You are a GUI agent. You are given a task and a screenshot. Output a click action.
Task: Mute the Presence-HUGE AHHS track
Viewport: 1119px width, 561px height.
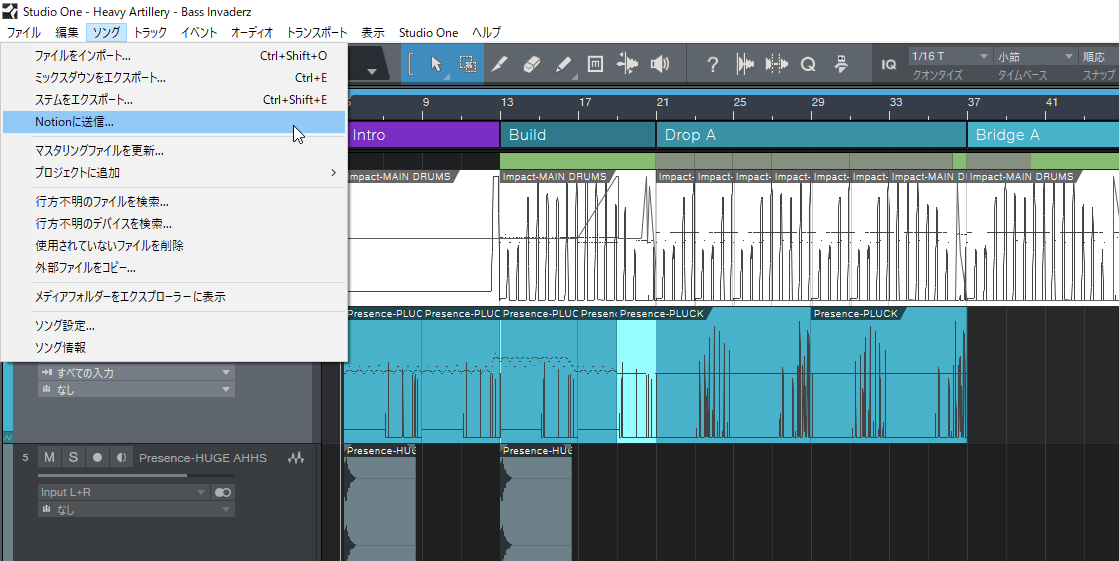tap(49, 458)
